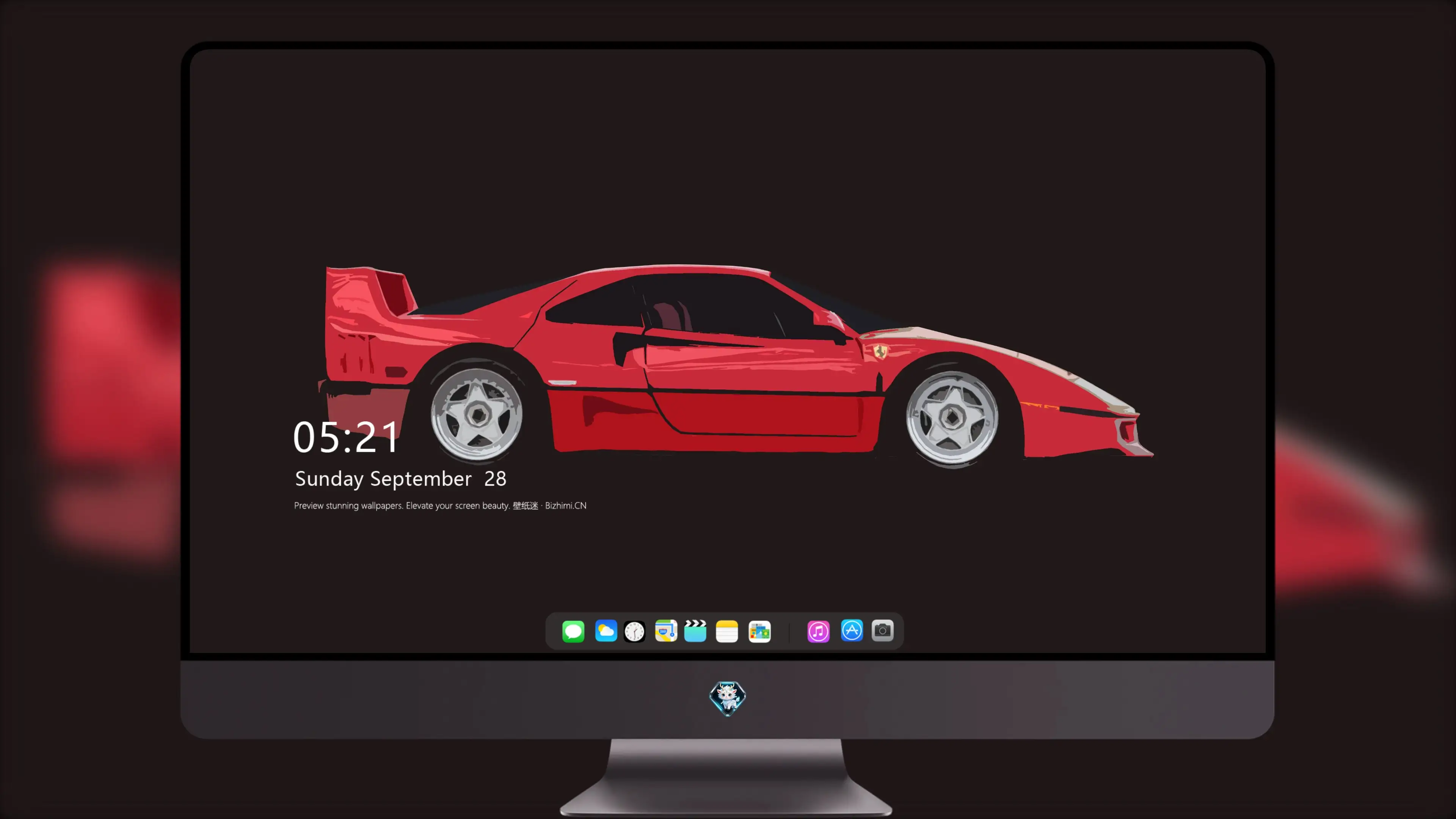Launch the Newsstand app from the dock
The height and width of the screenshot is (819, 1456).
click(x=759, y=631)
